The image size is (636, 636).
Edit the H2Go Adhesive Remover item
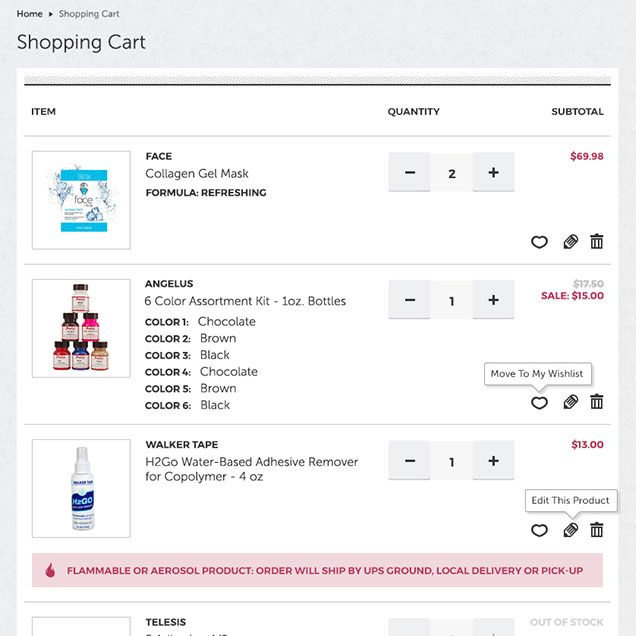click(x=570, y=530)
